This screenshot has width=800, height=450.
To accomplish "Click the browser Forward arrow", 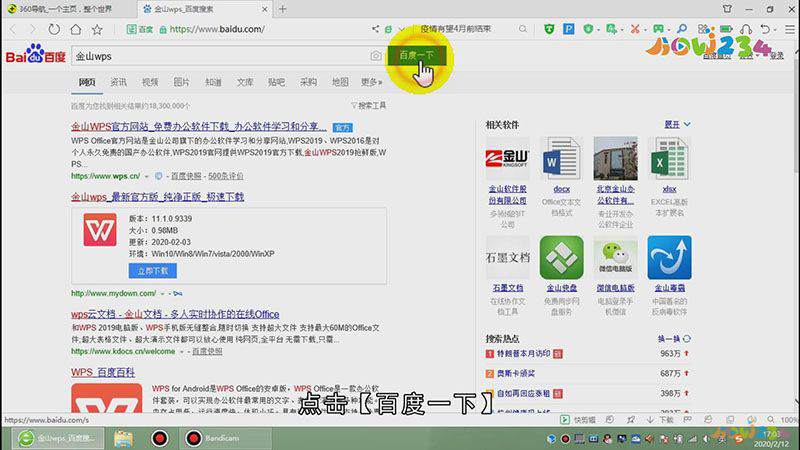I will click(x=33, y=29).
